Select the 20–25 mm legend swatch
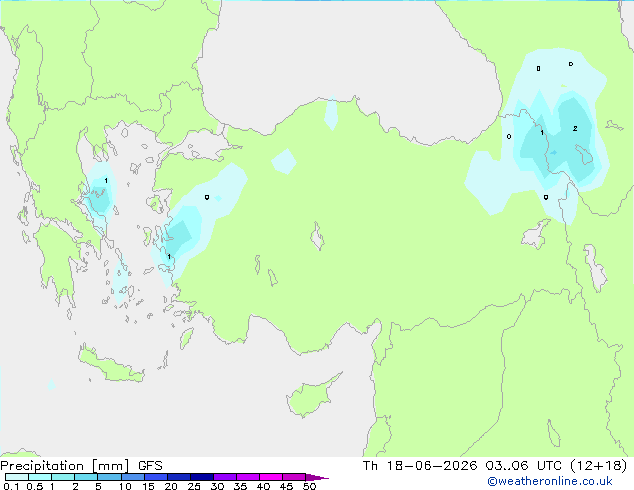The height and width of the screenshot is (490, 634). (x=179, y=477)
